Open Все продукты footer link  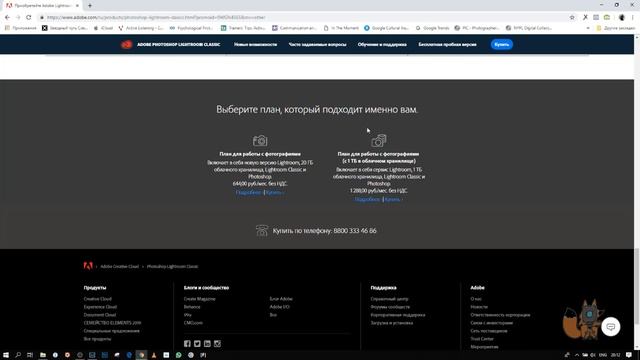97,339
